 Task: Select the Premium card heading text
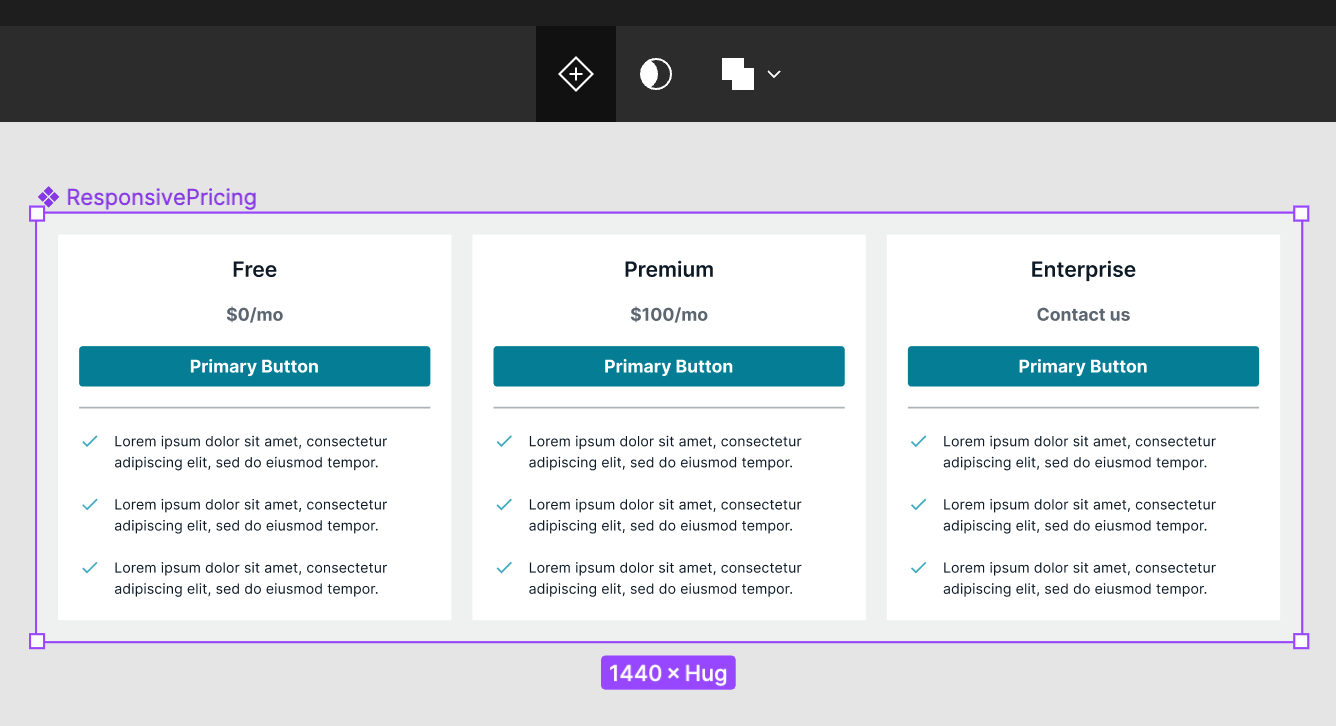tap(668, 269)
